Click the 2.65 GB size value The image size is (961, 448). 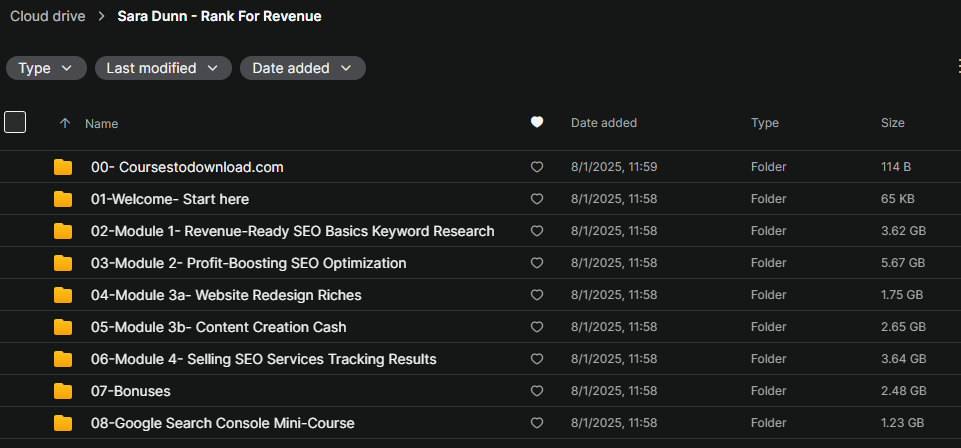[903, 327]
